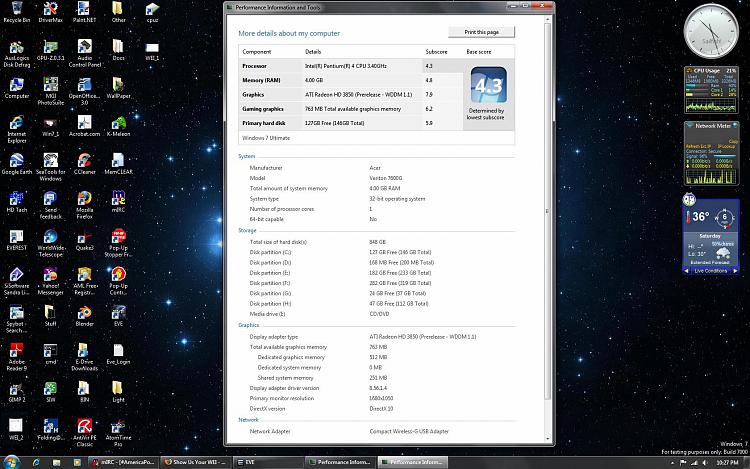Switch to the mIRC taskbar window
750x469 pixels.
tap(123, 462)
